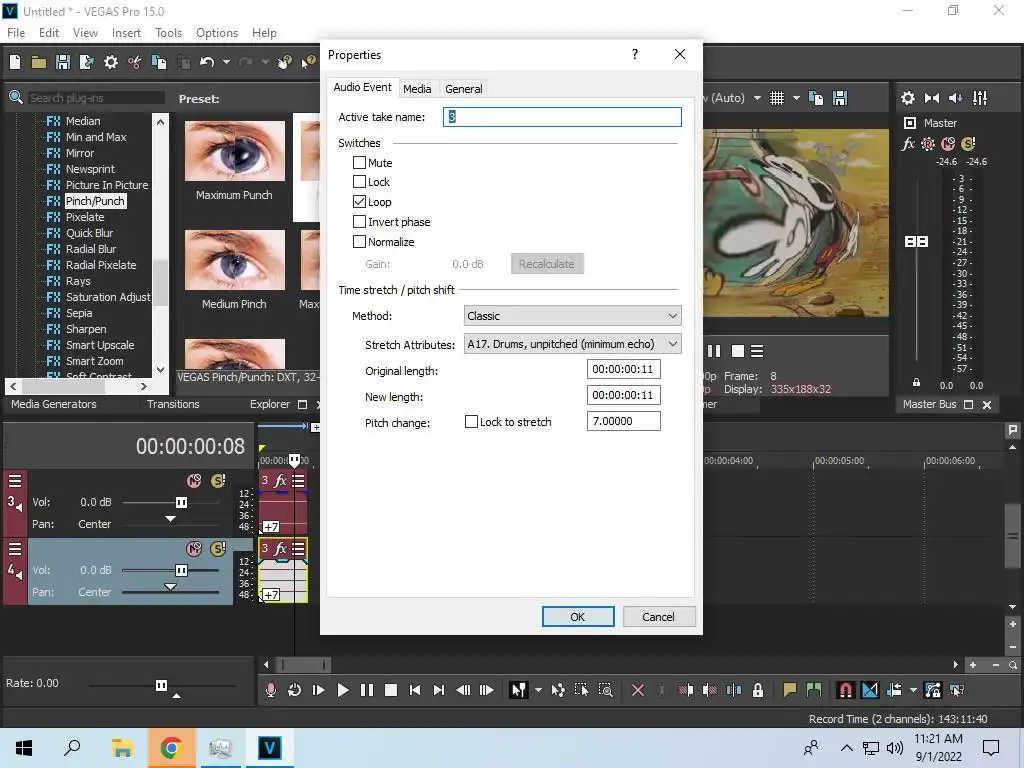Tick the Normalize checkbox
This screenshot has height=768, width=1024.
359,242
